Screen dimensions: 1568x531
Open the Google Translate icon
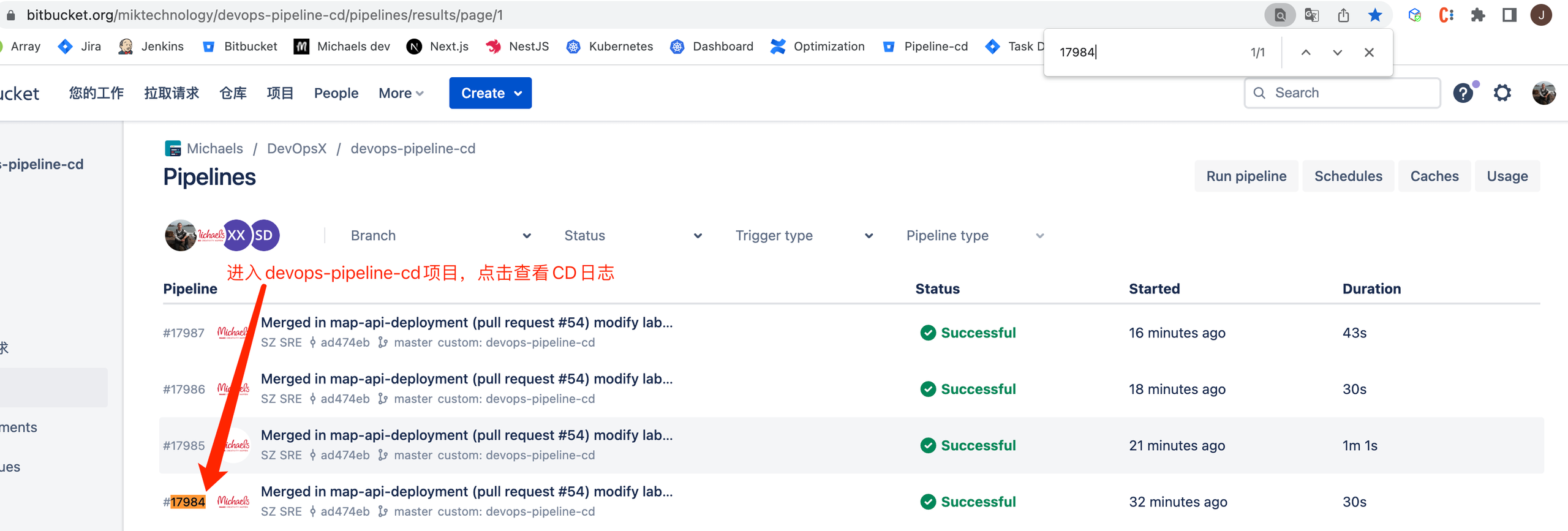[x=1311, y=15]
